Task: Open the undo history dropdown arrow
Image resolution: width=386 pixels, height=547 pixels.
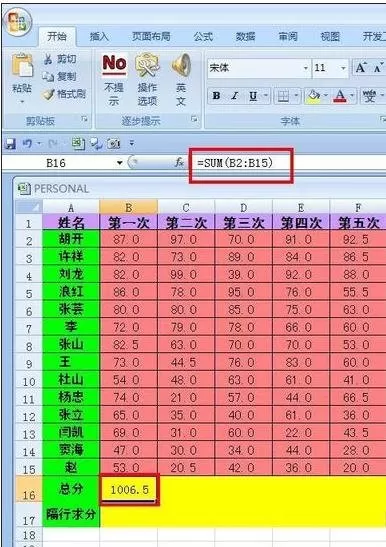Action: coord(39,143)
